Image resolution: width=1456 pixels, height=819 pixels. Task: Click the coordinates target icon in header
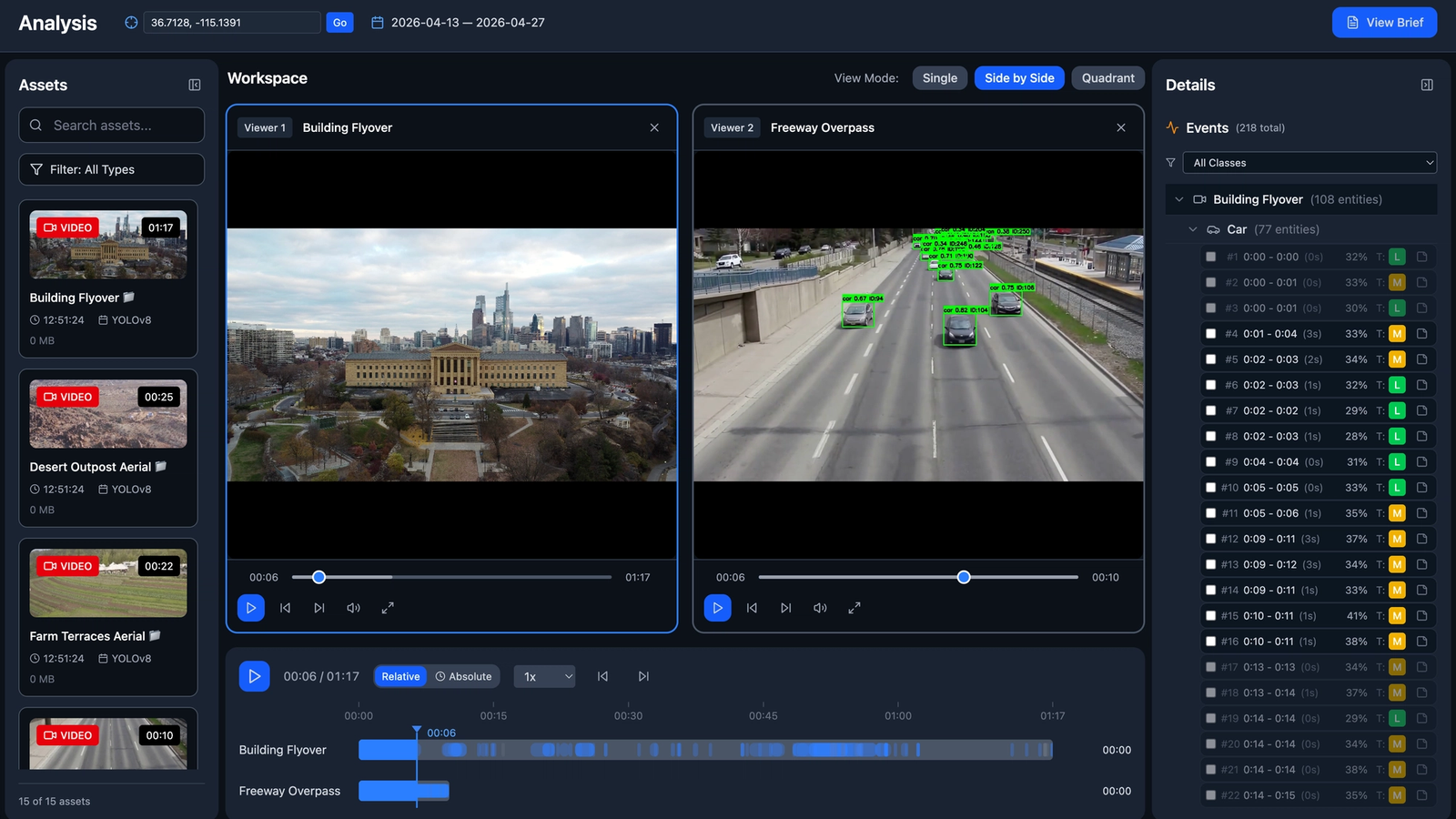tap(131, 23)
